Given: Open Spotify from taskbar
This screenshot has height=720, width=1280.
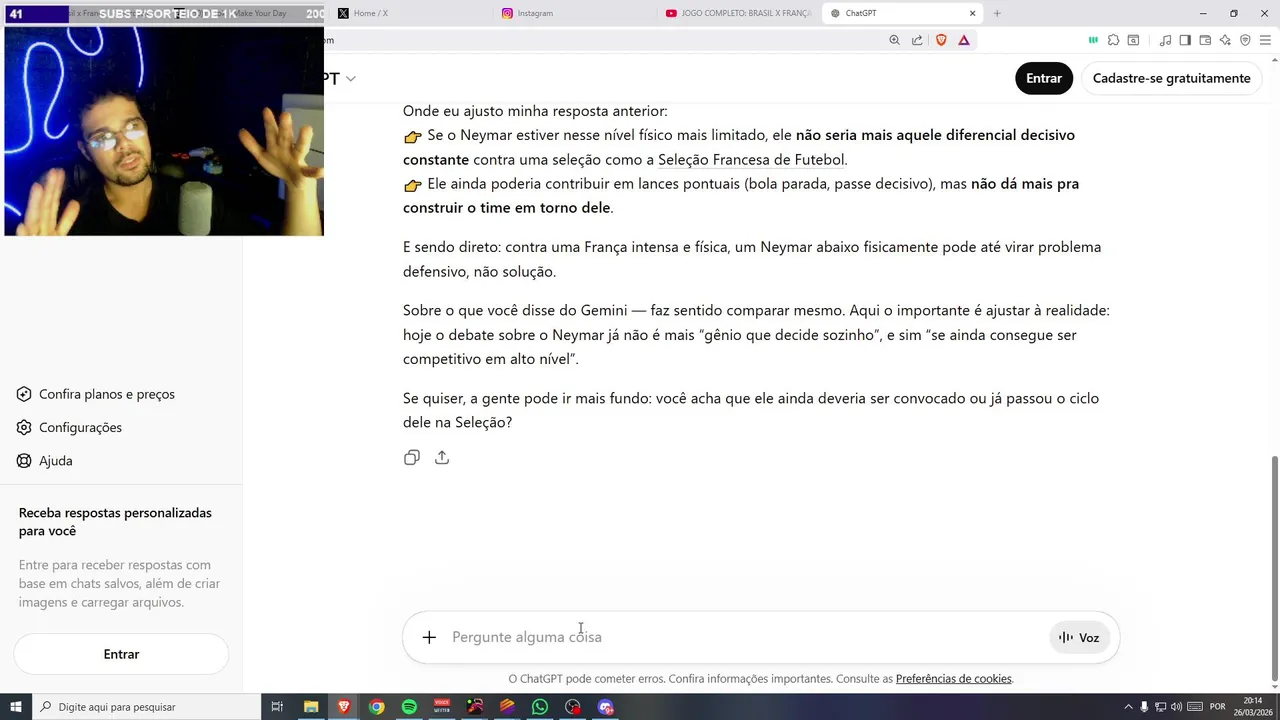Looking at the screenshot, I should coord(409,707).
